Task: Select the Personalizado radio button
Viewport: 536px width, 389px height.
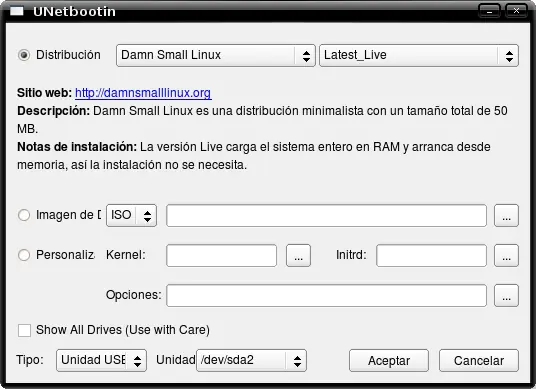Action: 24,255
